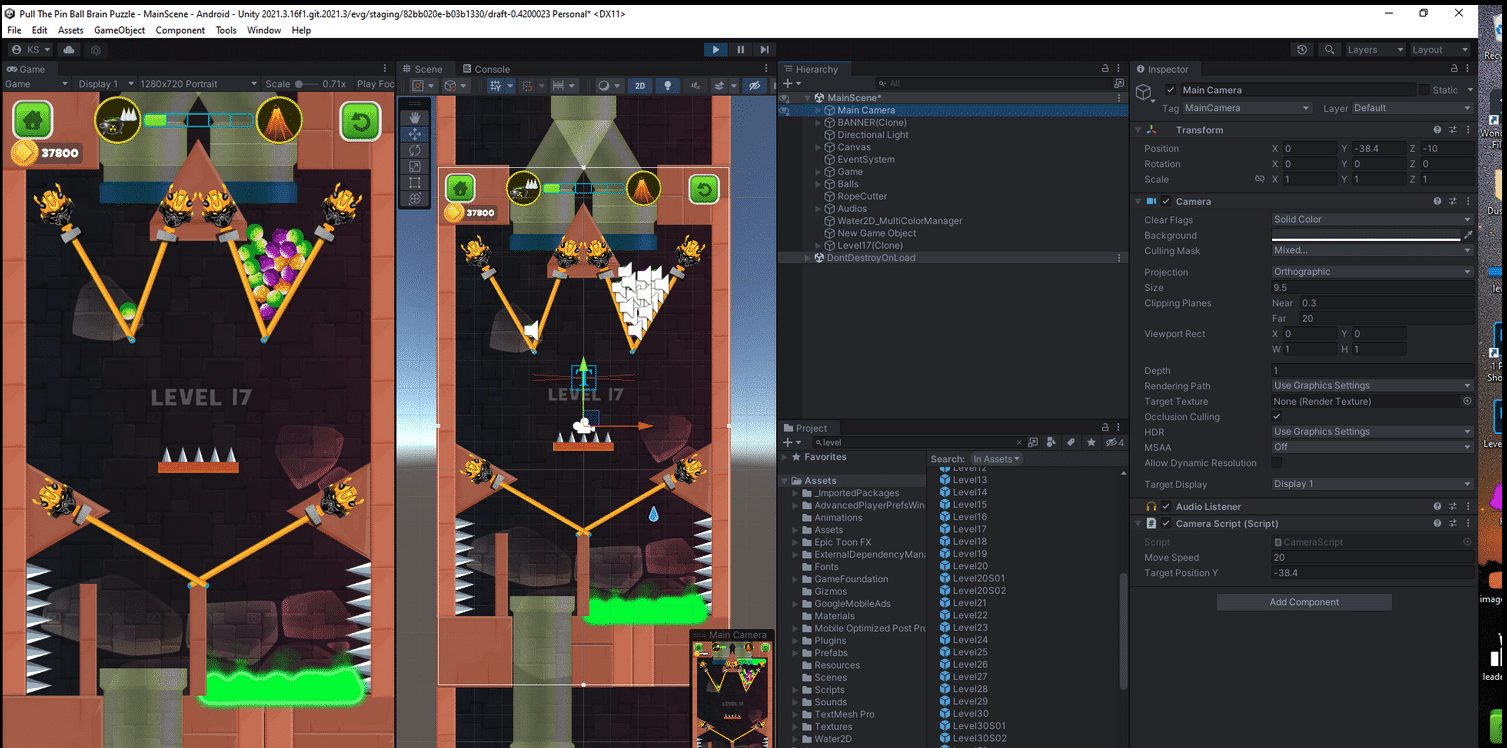Uncheck the Occlusion Culling checkbox
This screenshot has height=748, width=1507.
[1277, 417]
